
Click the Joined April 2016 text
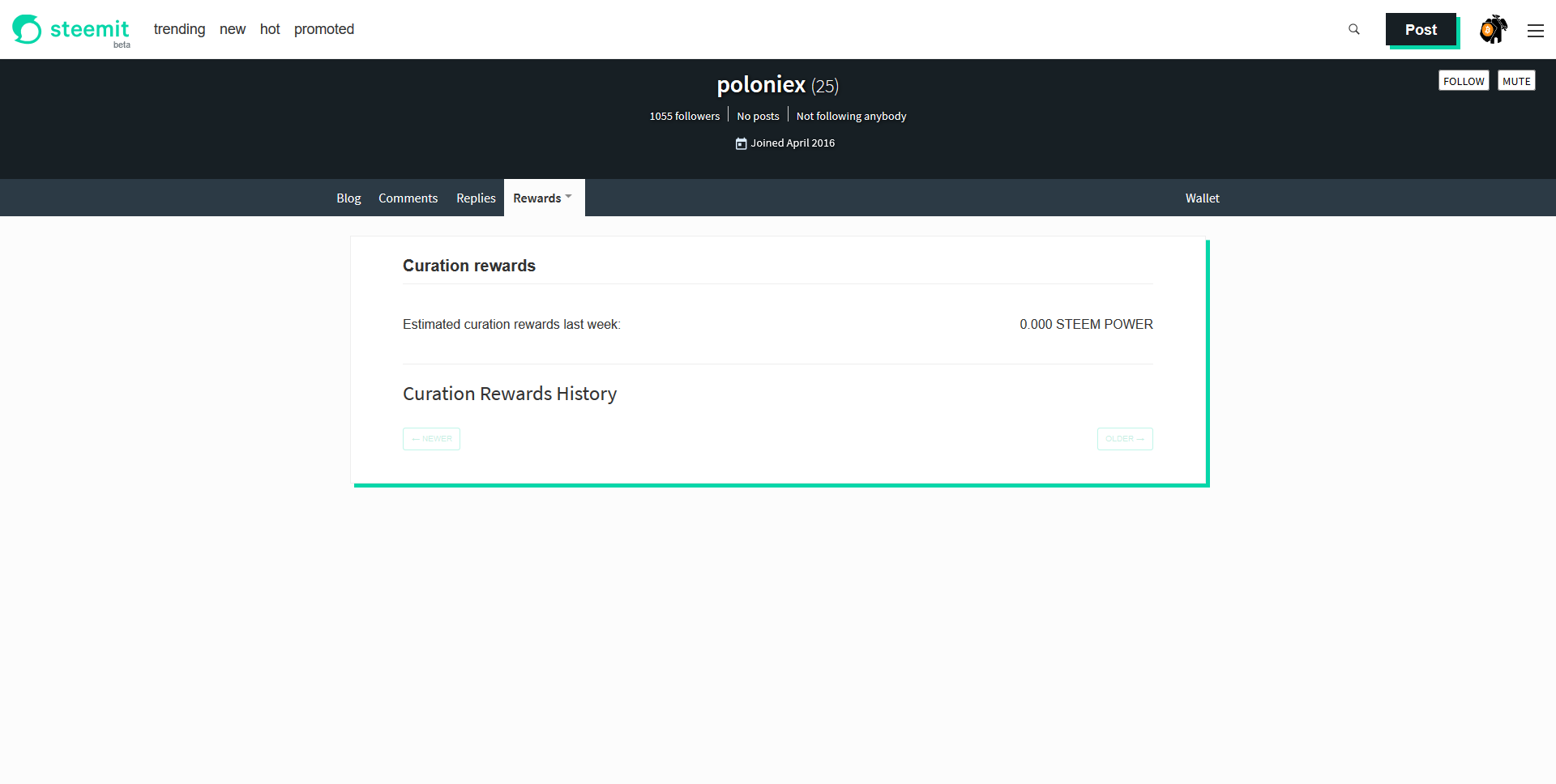point(793,143)
